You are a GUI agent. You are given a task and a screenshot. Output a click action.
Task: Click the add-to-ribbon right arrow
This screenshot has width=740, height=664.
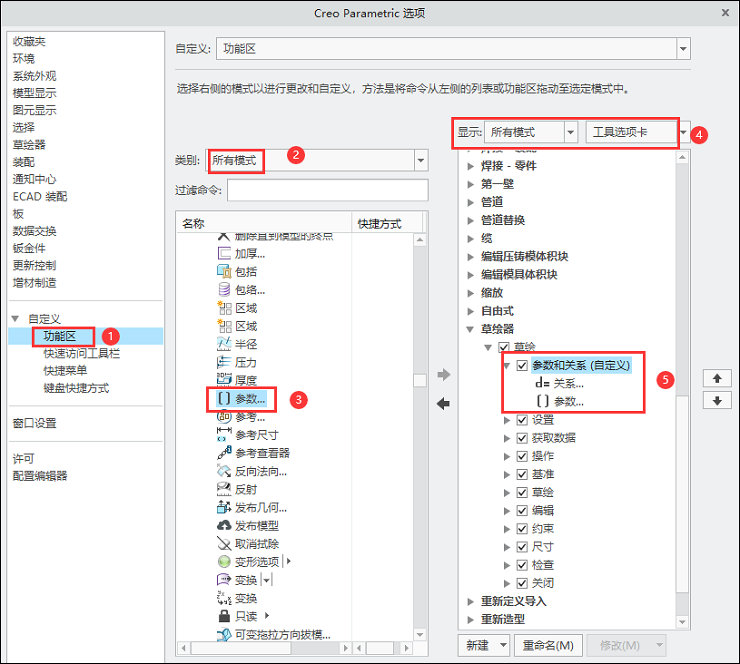tap(444, 375)
